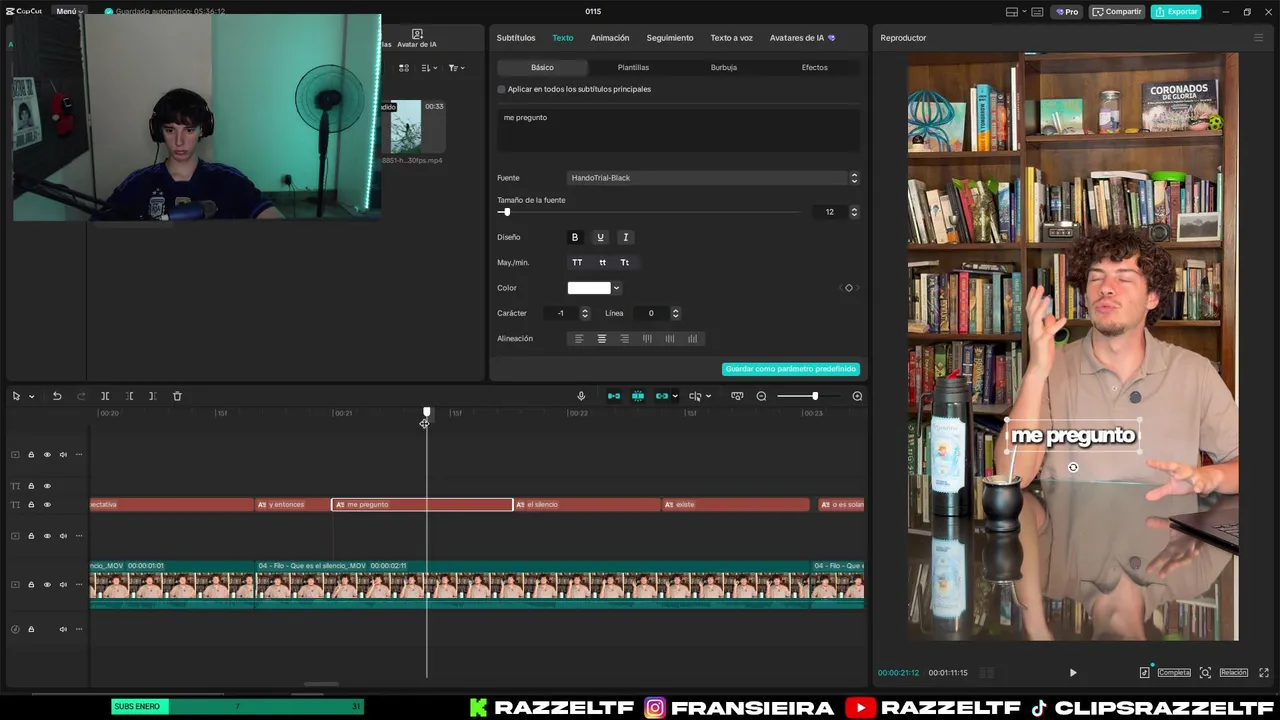This screenshot has height=720, width=1280.
Task: Click the zoom out magnifier on timeline
Action: (x=761, y=396)
